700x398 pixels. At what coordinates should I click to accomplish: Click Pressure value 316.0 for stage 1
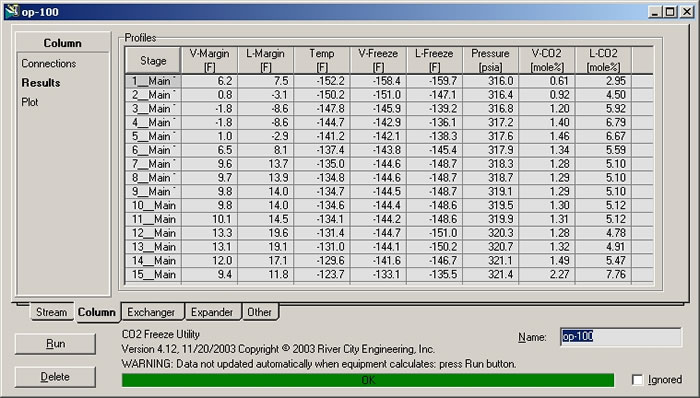click(x=491, y=81)
